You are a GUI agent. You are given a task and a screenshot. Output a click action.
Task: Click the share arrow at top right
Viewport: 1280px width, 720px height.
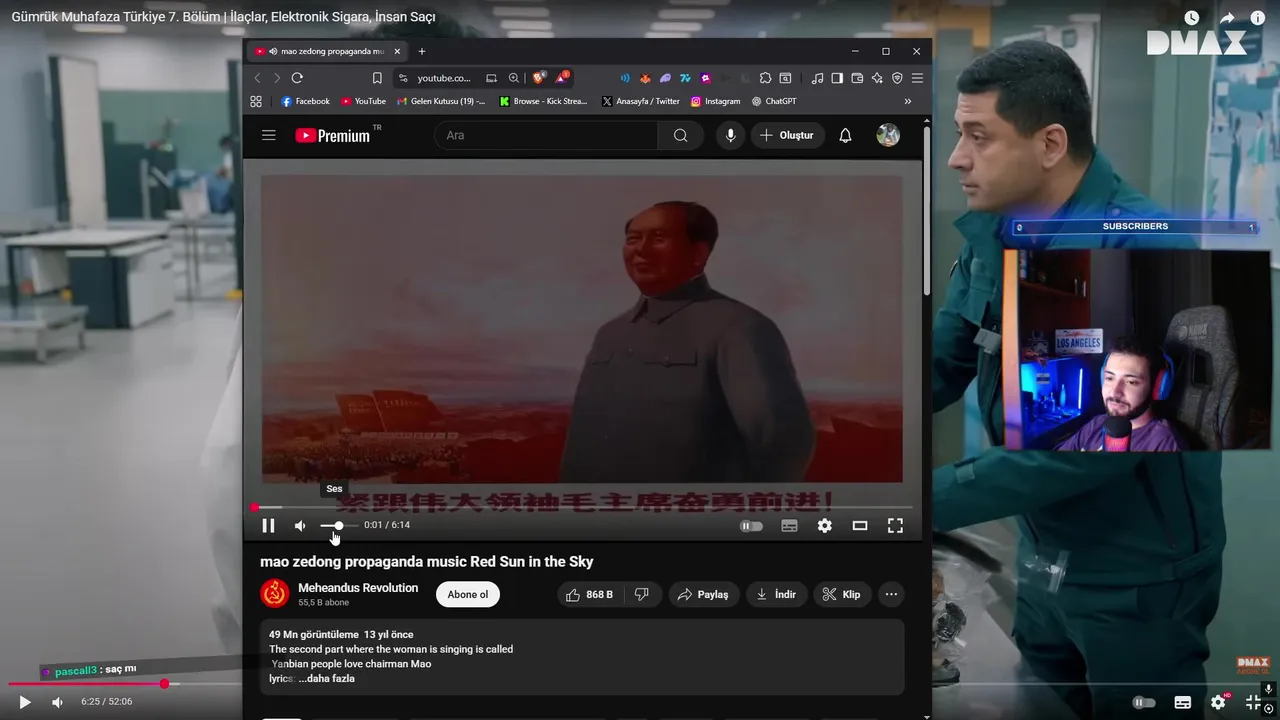(x=1227, y=18)
